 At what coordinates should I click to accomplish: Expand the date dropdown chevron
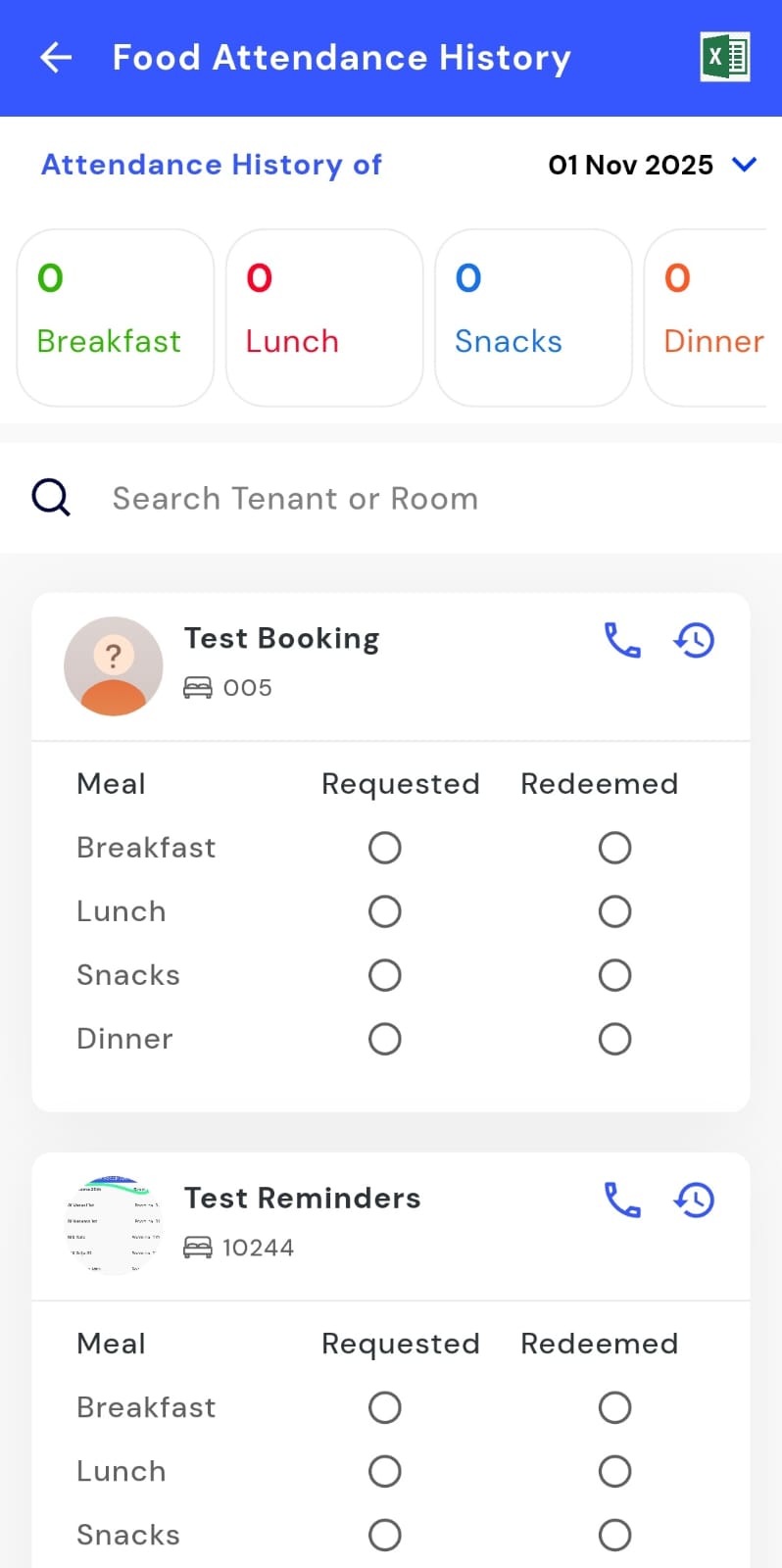(x=745, y=165)
